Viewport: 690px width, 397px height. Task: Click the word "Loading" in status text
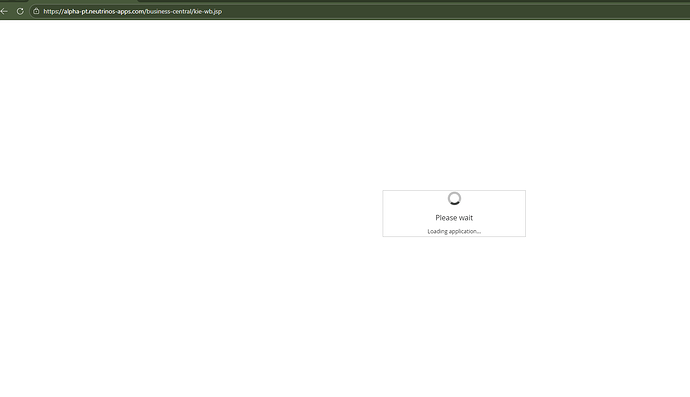click(x=437, y=232)
